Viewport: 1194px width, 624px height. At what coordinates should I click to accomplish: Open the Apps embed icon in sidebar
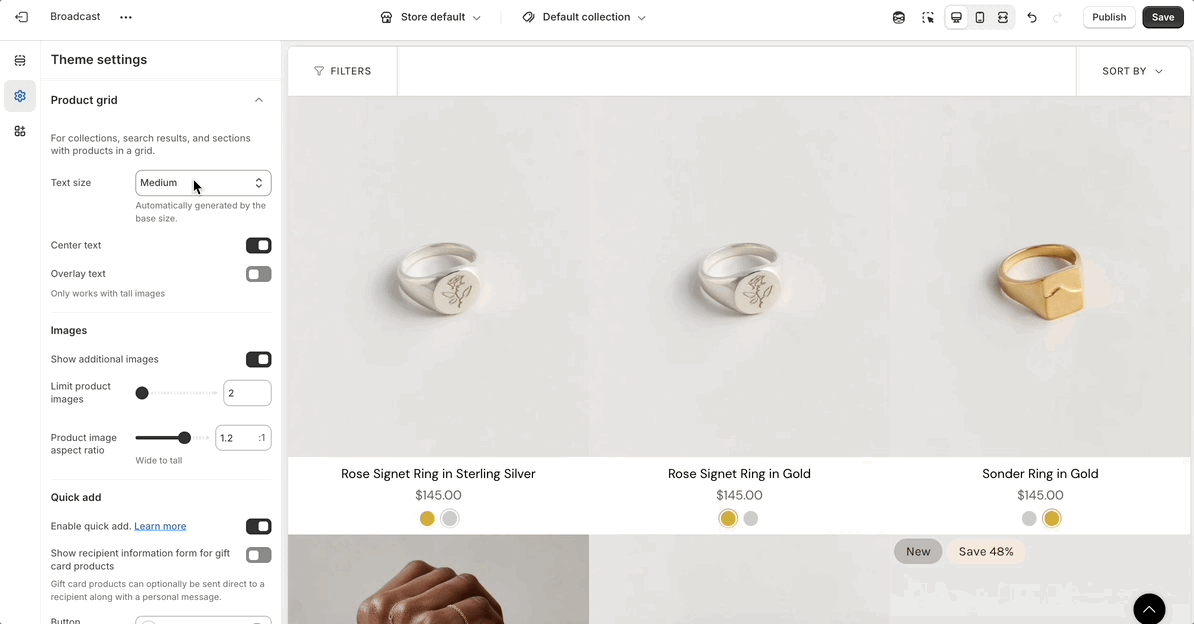tap(20, 131)
